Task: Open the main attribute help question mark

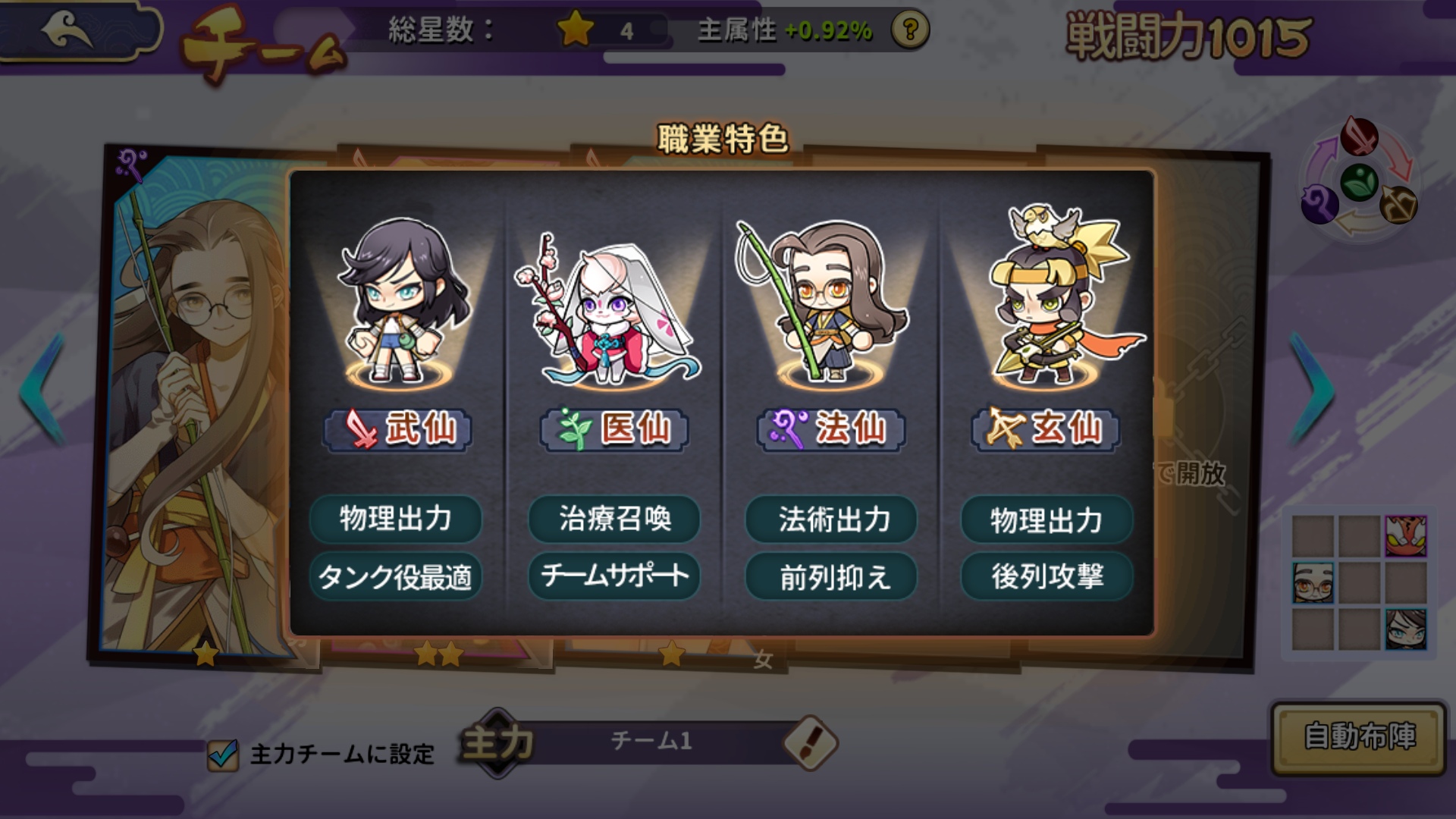Action: 909,30
